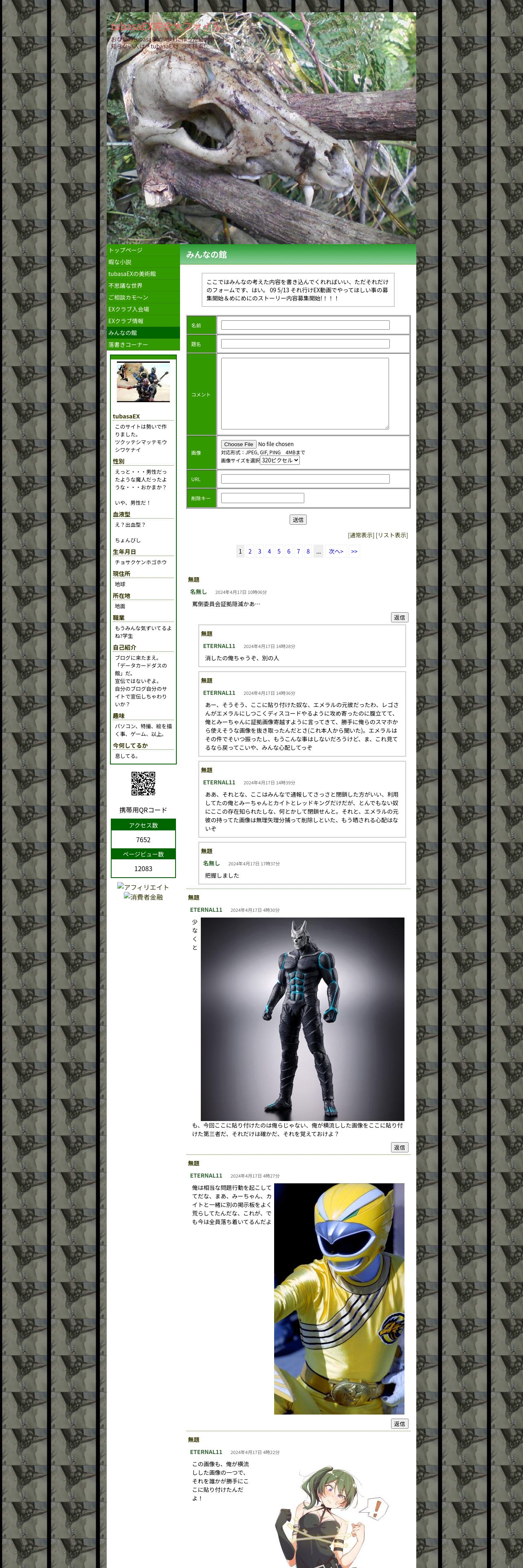Screen dimensions: 523x1568
Task: Click the 把握しました reply text
Action: [x=222, y=875]
